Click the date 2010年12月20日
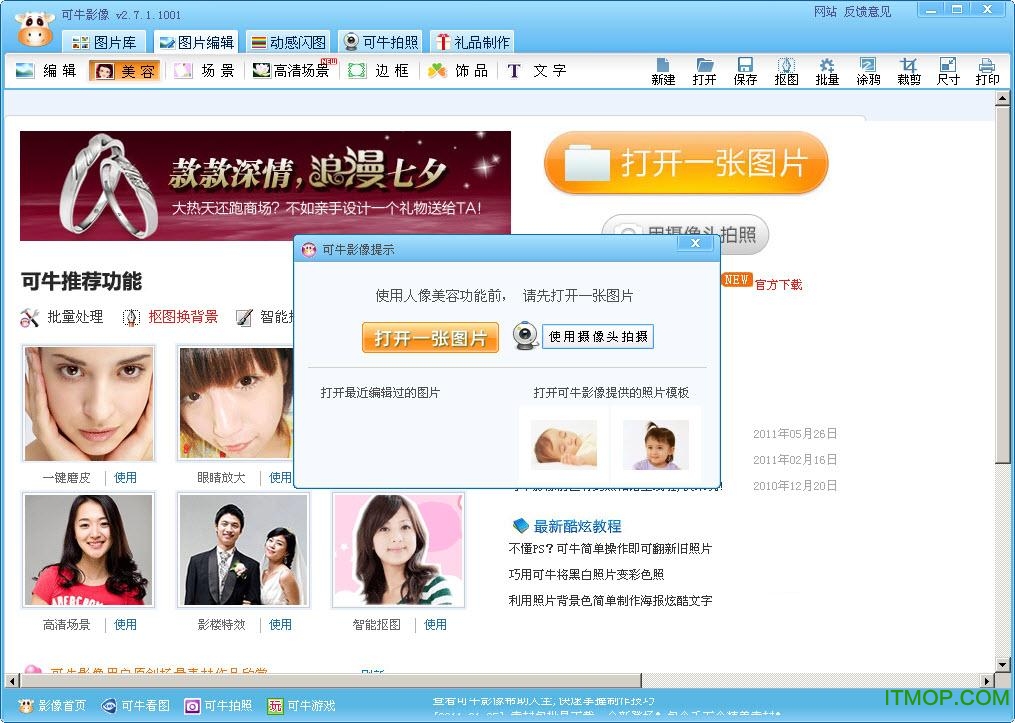This screenshot has width=1015, height=723. [x=795, y=485]
